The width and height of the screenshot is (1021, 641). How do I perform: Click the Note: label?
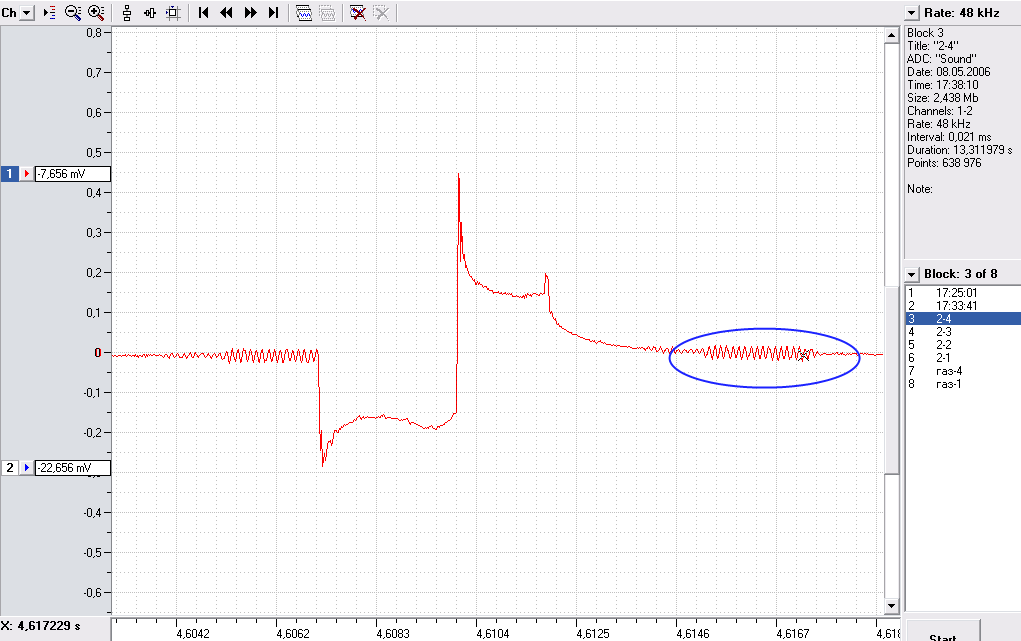coord(919,189)
